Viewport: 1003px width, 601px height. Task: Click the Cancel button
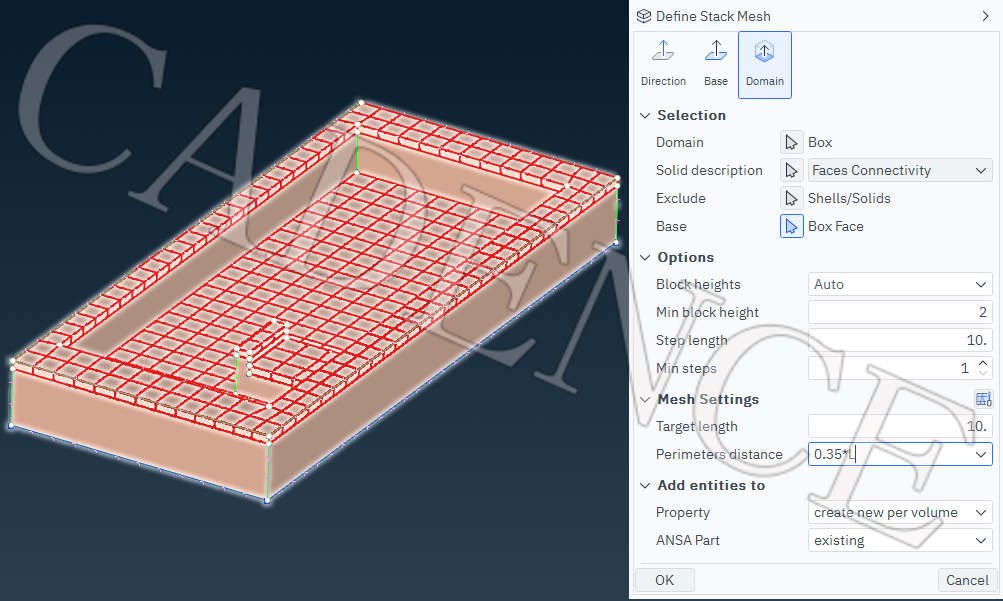[967, 580]
